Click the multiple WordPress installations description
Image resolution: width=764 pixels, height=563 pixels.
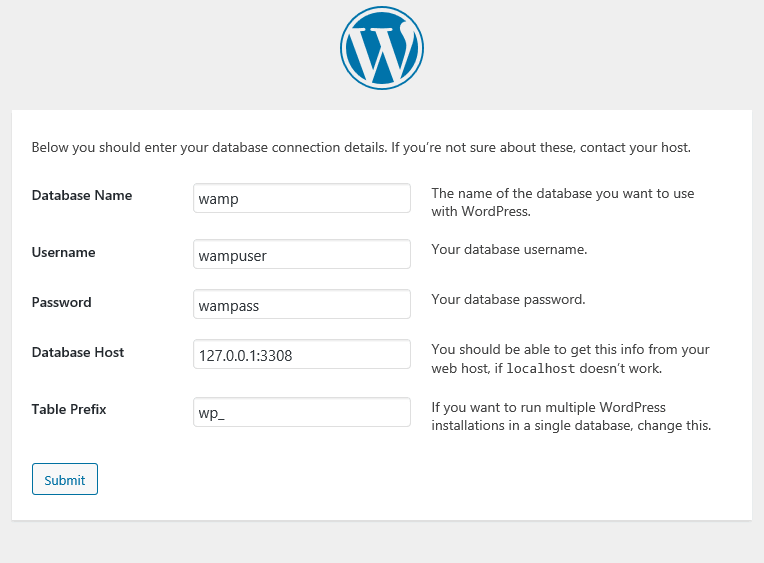(x=571, y=416)
